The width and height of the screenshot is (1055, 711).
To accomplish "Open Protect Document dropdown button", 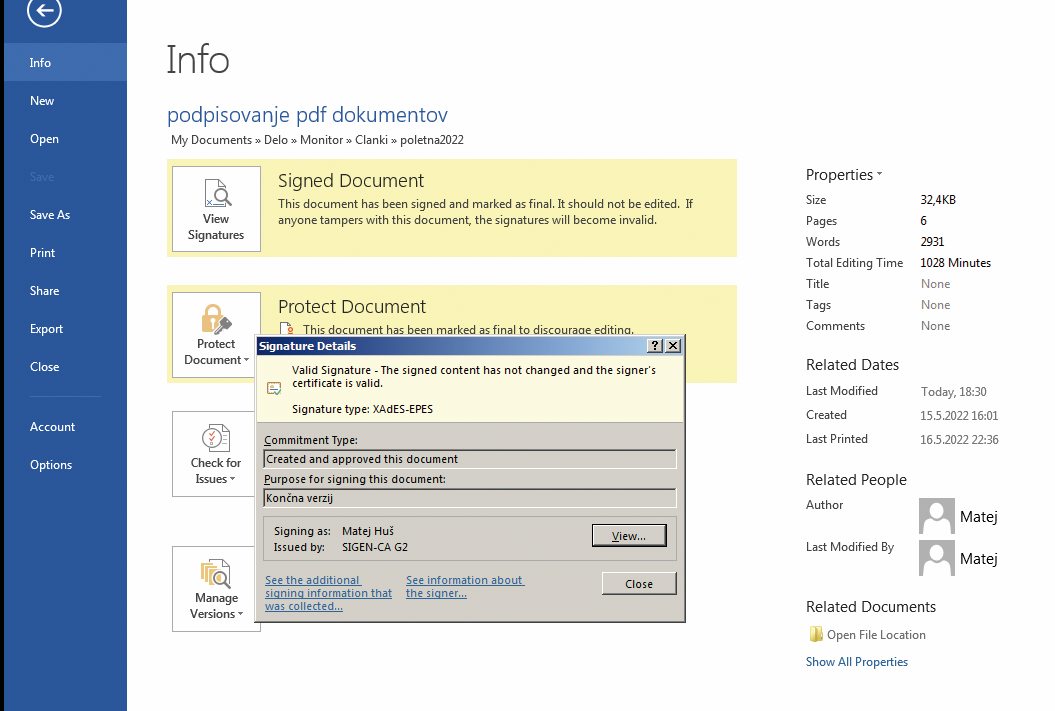I will (216, 335).
